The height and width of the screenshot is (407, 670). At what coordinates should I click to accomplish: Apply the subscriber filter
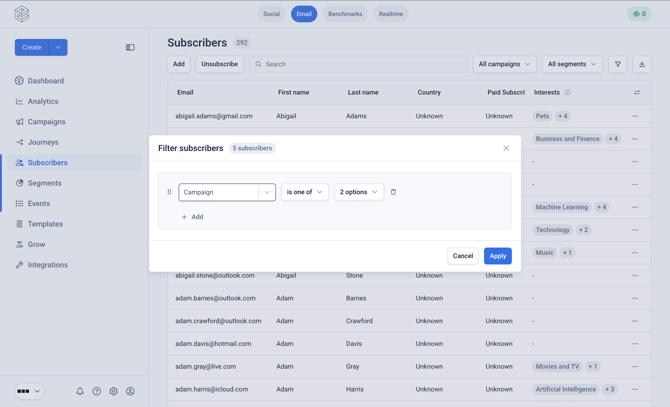(x=498, y=256)
